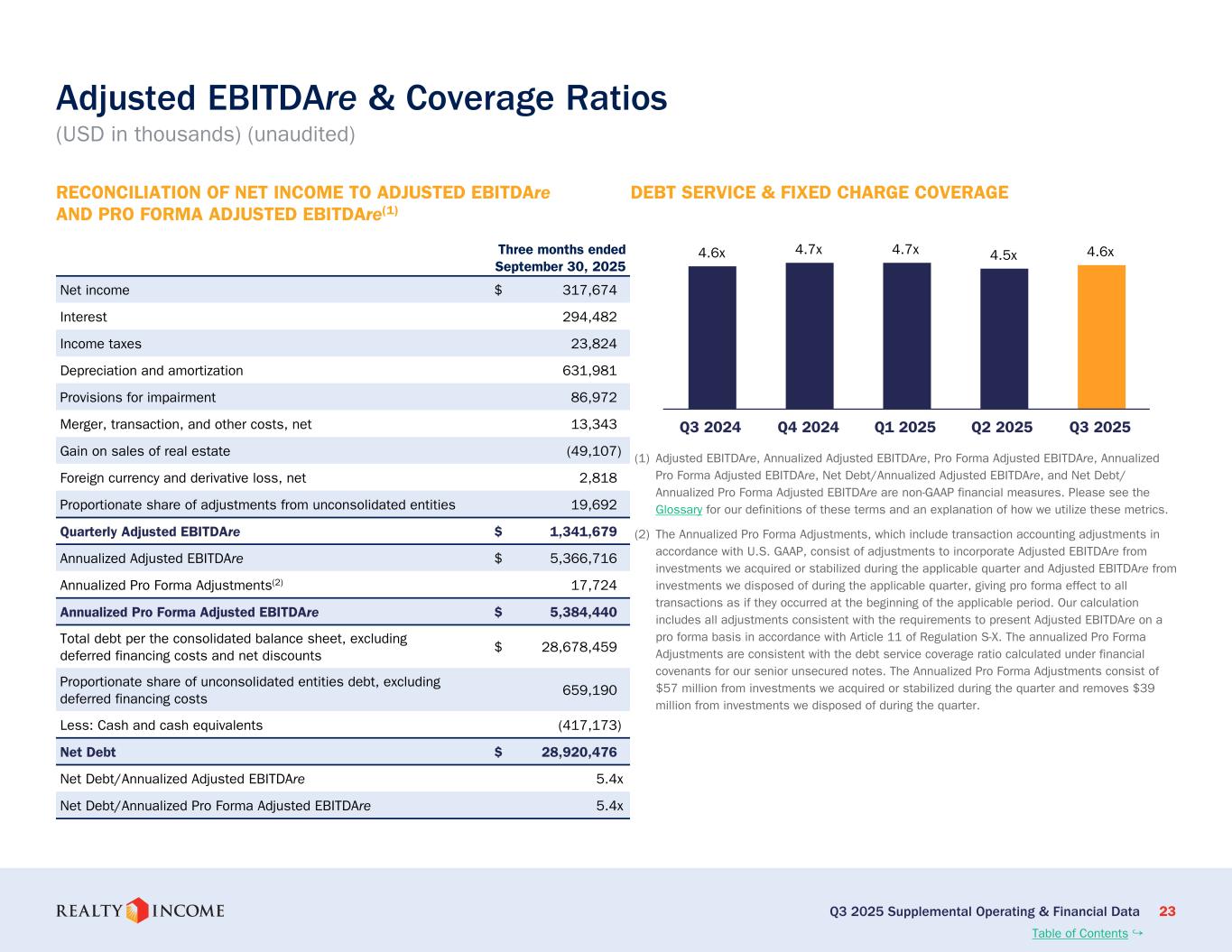Click the arrow icon beside Table of Contents
This screenshot has width=1232, height=952.
1137,932
